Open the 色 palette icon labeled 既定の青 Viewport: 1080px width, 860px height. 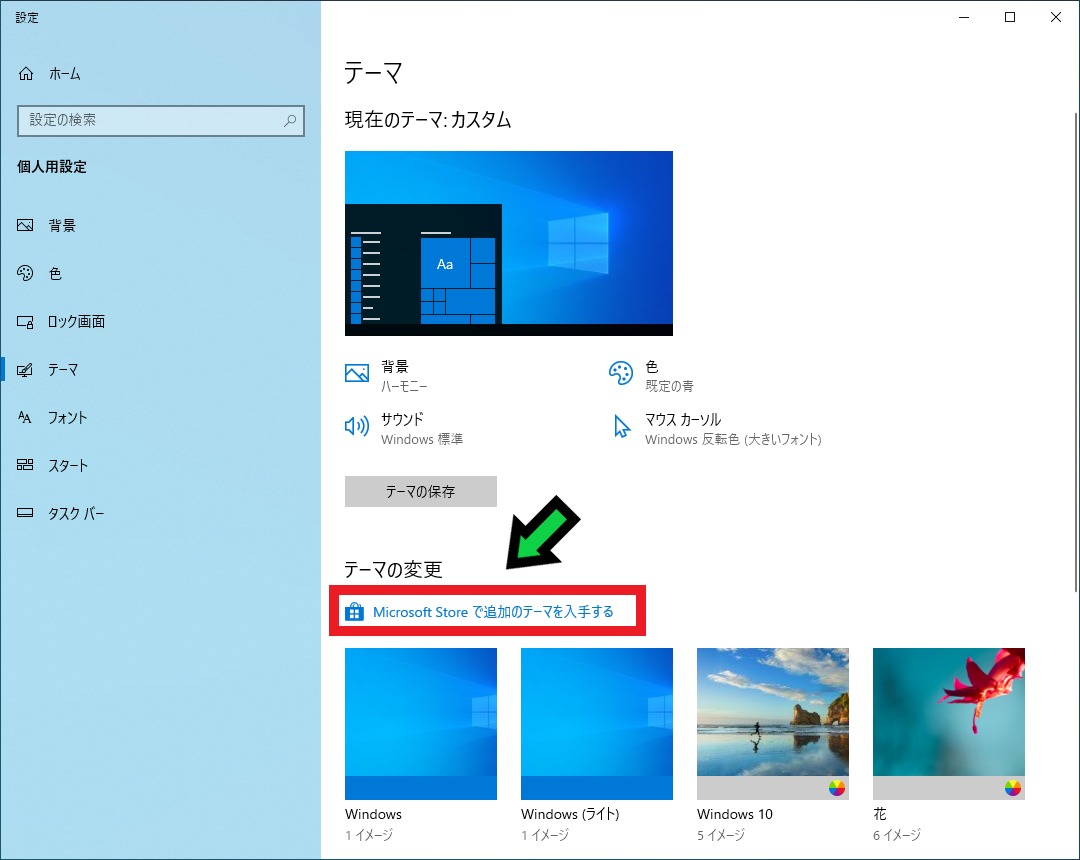click(622, 372)
